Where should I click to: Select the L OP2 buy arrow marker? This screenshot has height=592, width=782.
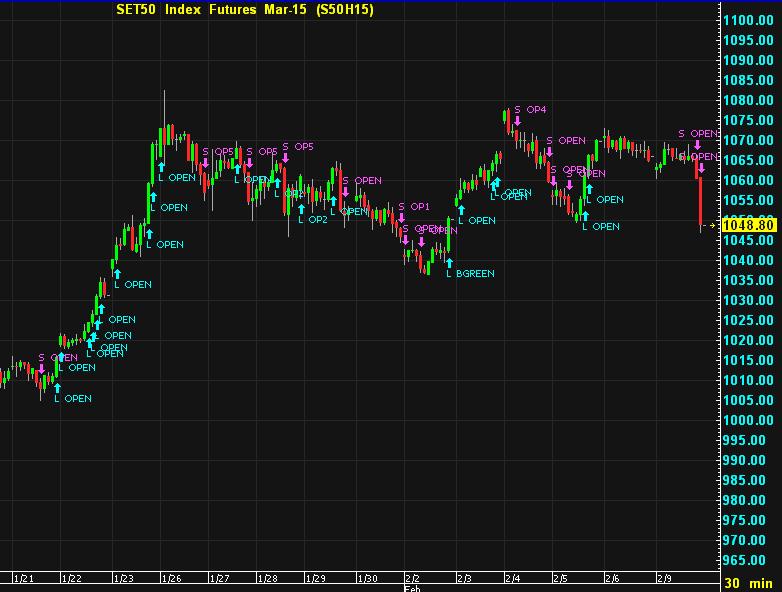point(300,209)
